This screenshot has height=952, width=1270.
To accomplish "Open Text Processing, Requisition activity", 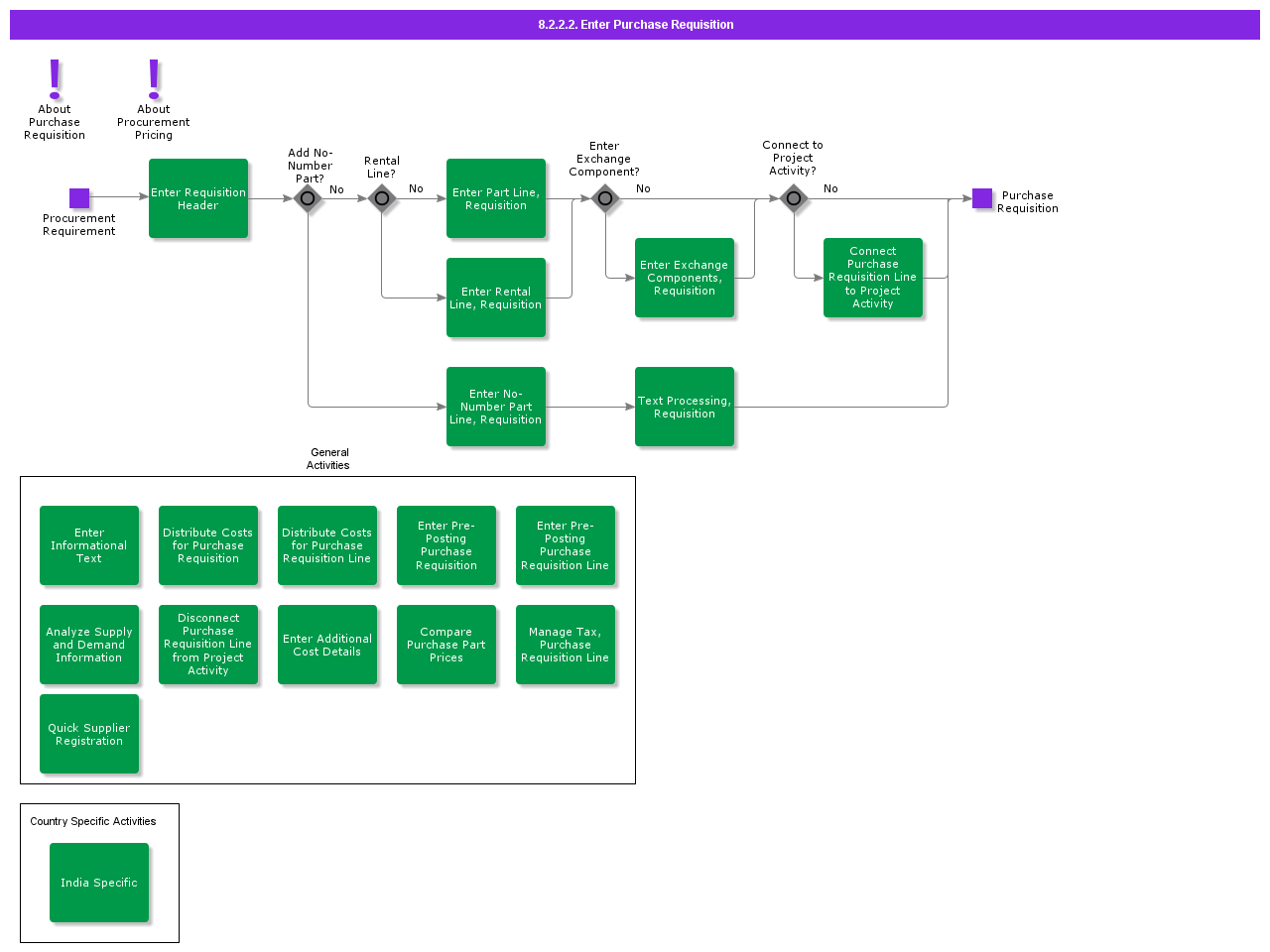I will 685,407.
